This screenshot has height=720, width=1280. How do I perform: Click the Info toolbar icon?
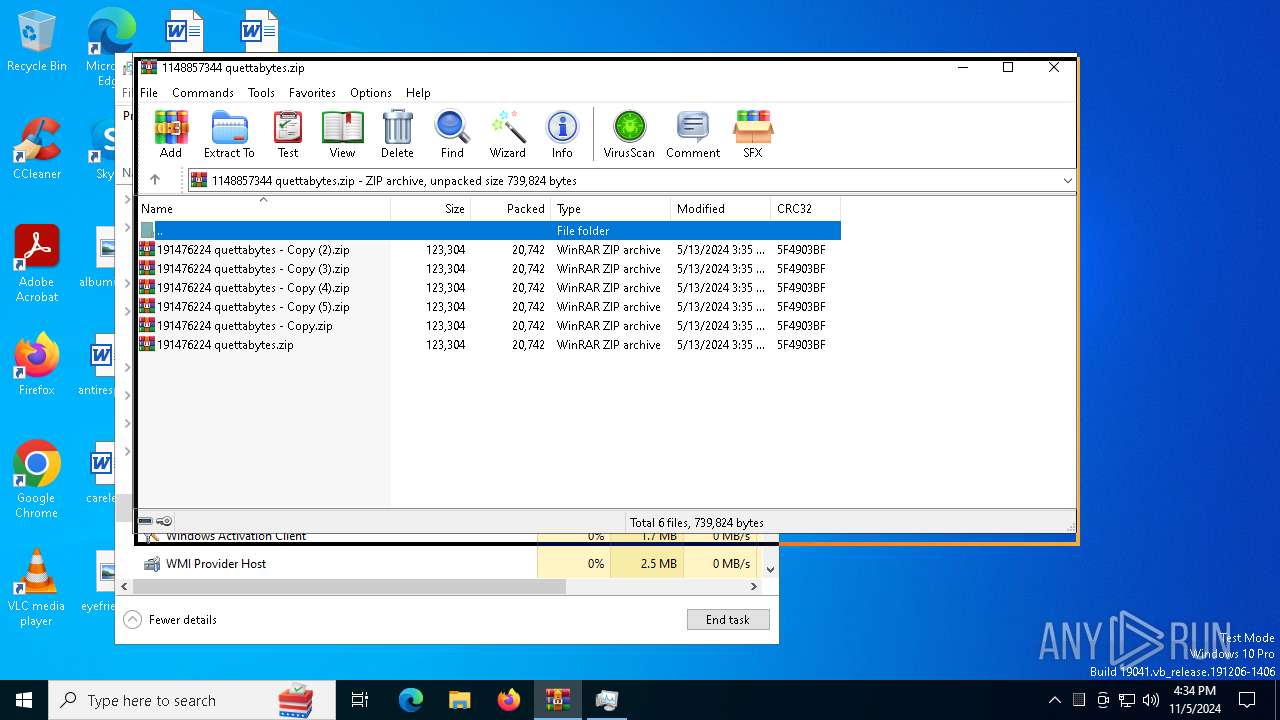click(562, 134)
